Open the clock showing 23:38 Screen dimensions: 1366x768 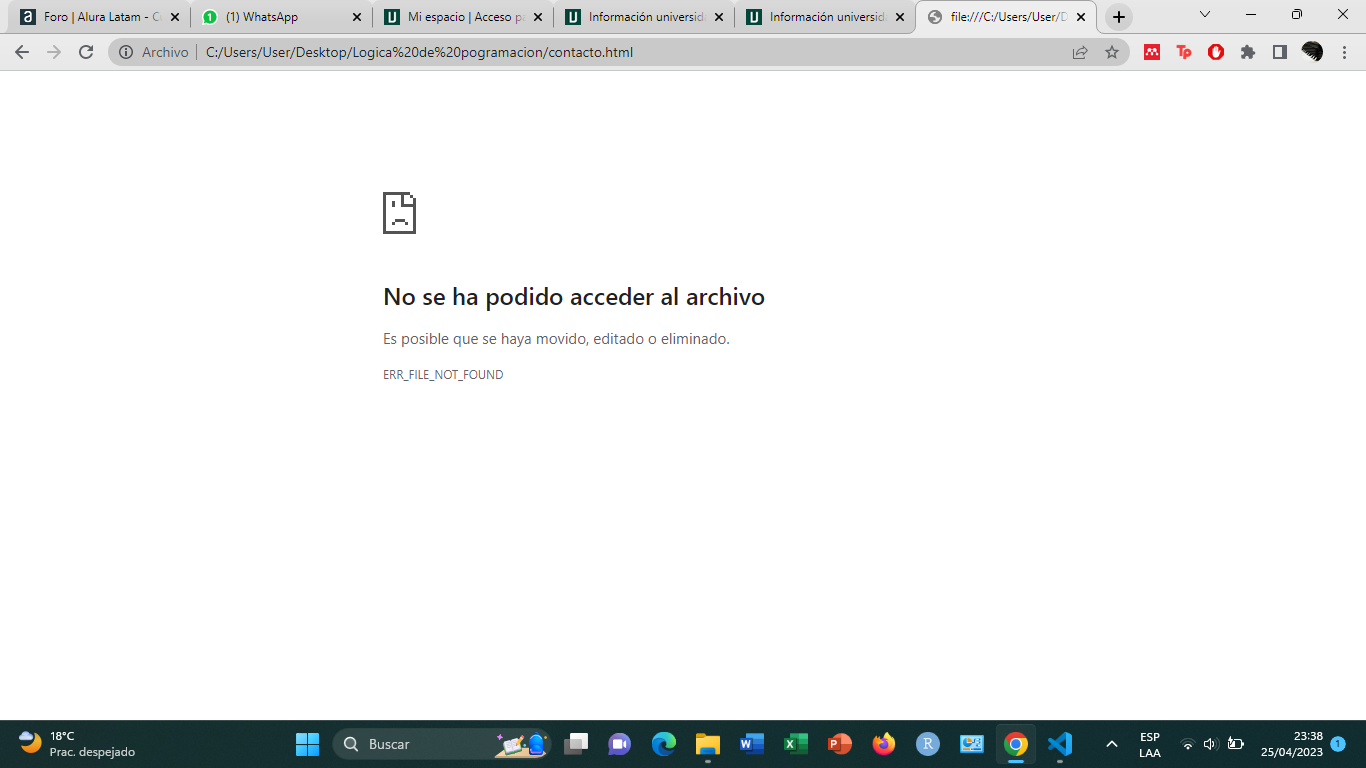tap(1291, 744)
